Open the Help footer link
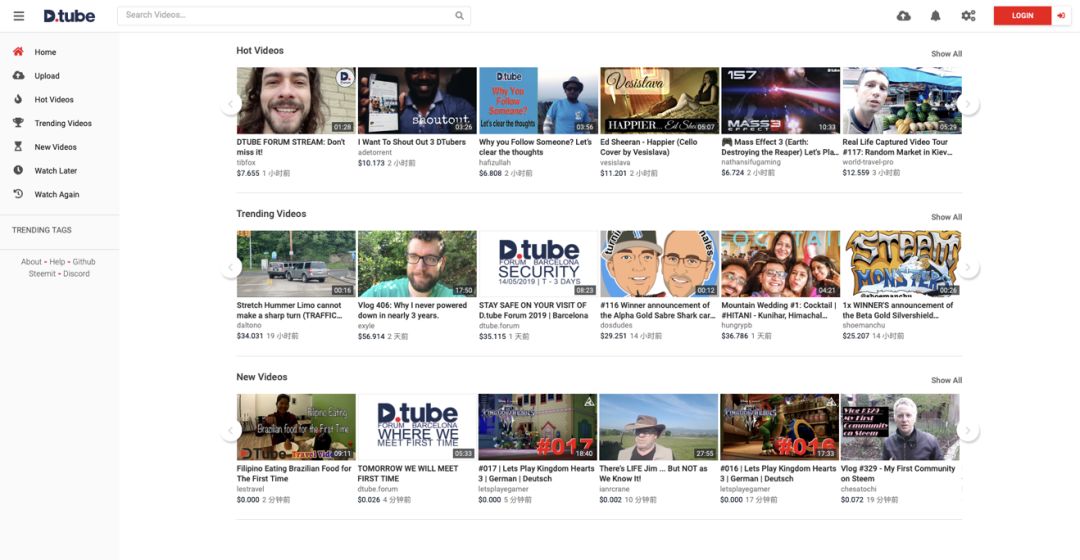This screenshot has height=560, width=1080. pos(57,262)
